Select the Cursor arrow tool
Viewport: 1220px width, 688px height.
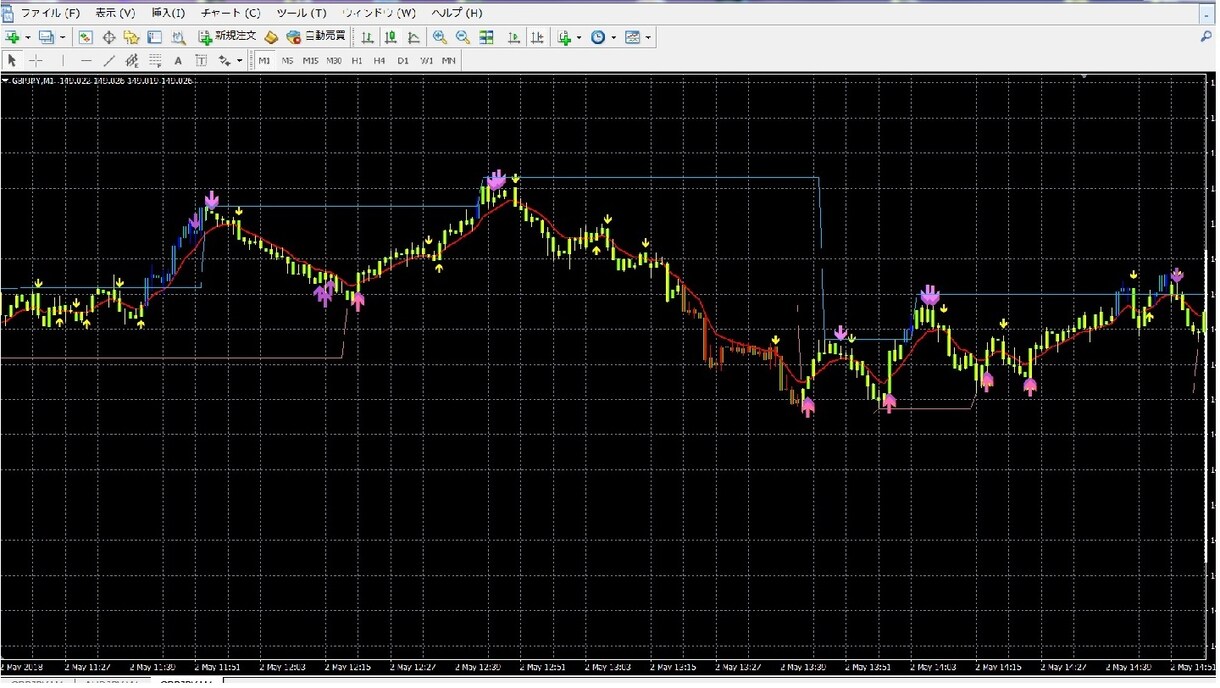12,60
